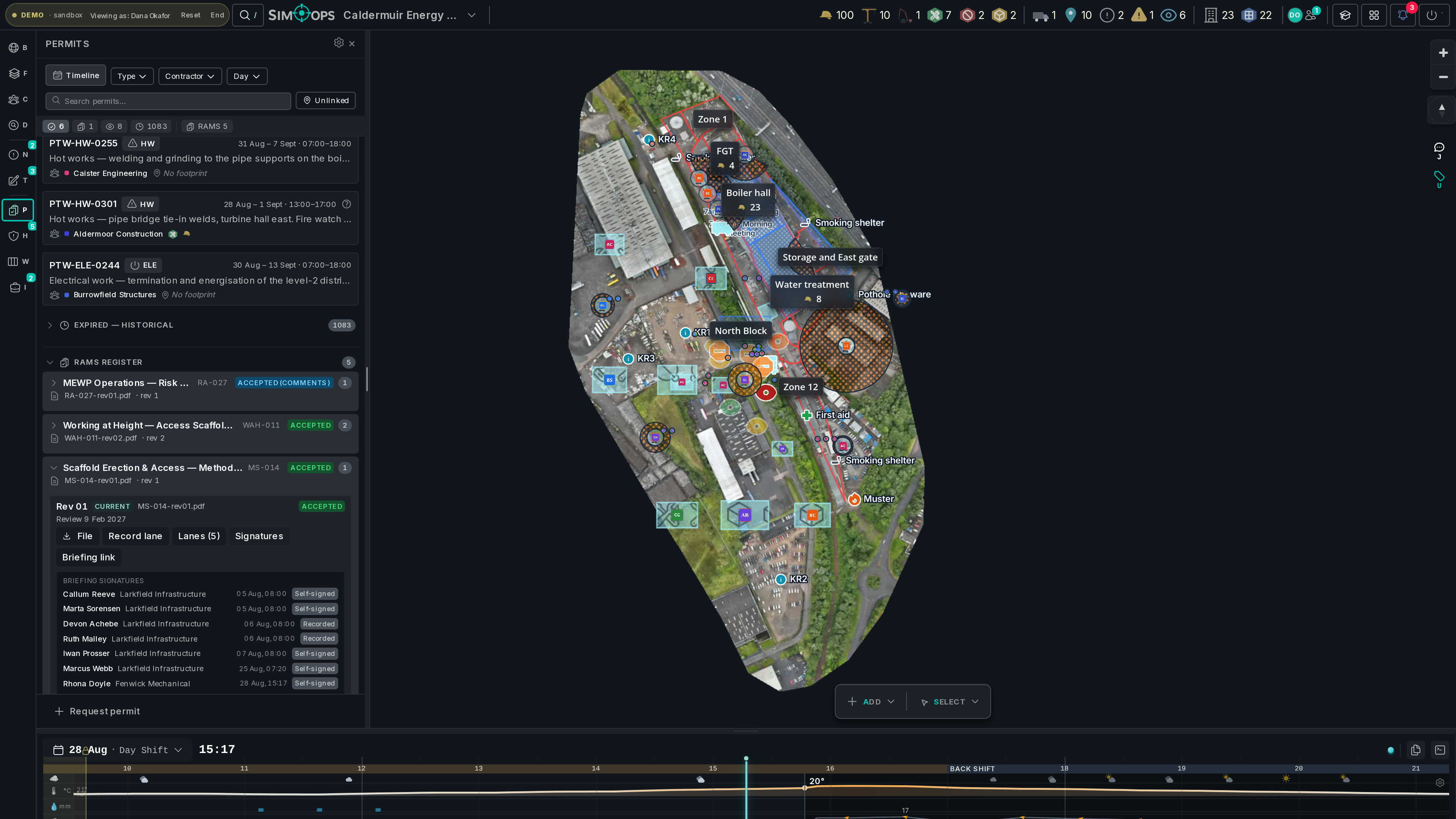Screen dimensions: 1456x819
Task: Open the training graduation cap icon
Action: coord(1345,15)
